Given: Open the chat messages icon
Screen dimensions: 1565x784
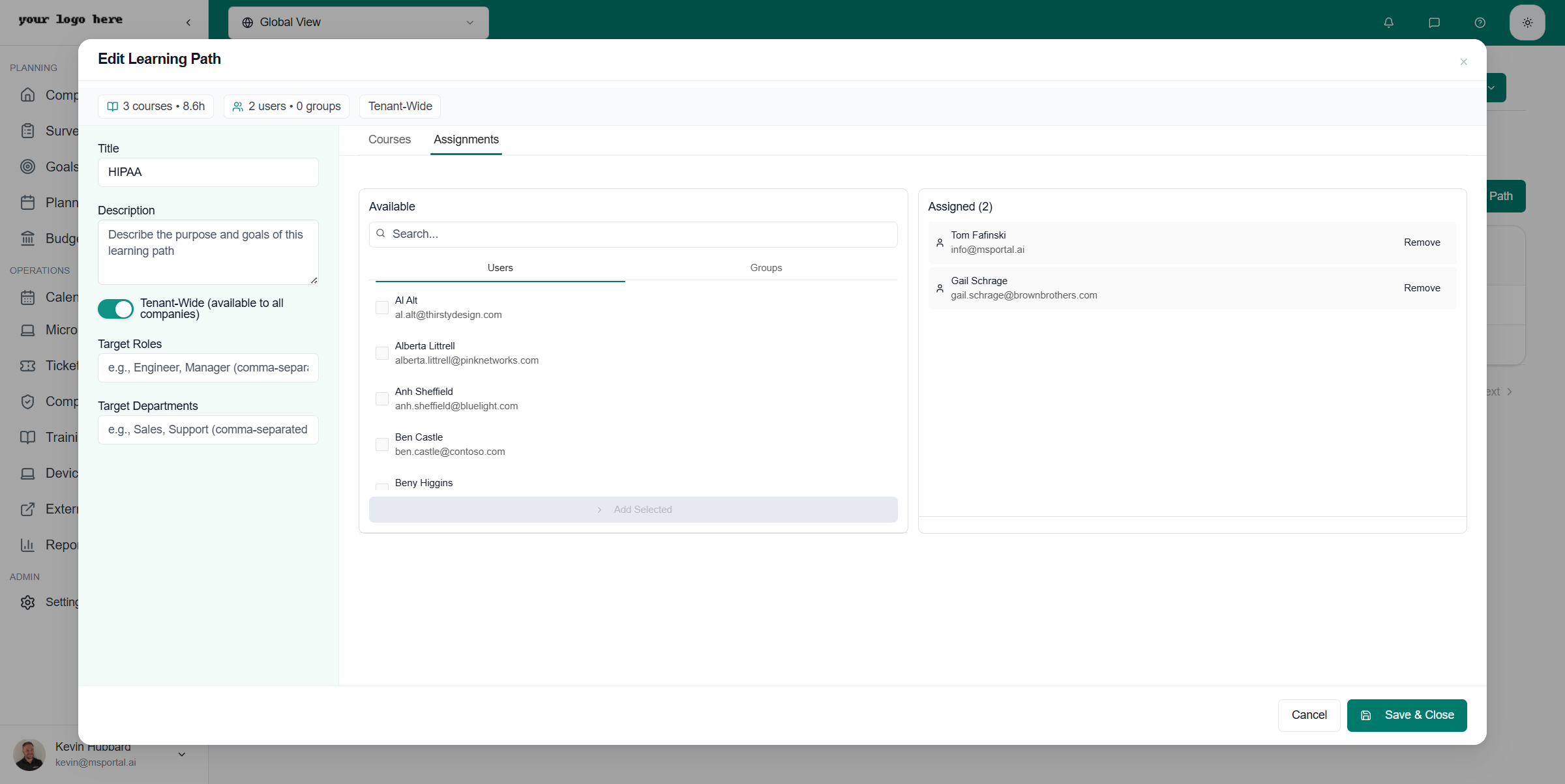Looking at the screenshot, I should 1434,22.
